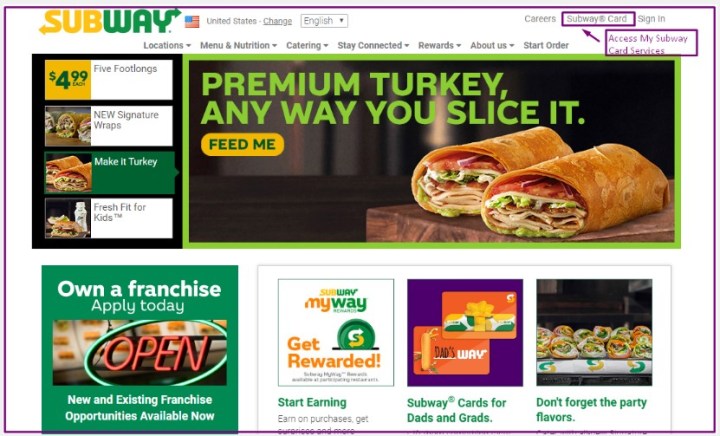Click the United States flag icon

[192, 22]
